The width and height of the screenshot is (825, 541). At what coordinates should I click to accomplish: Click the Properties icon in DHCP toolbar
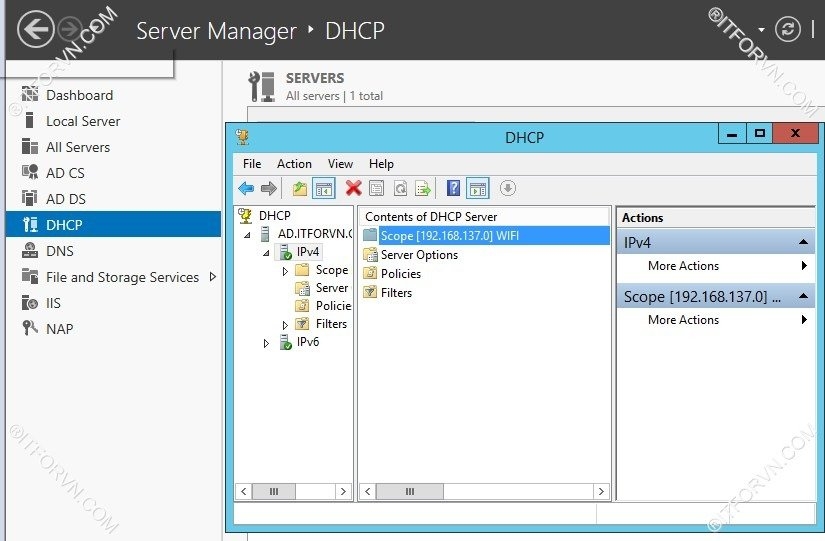point(376,188)
